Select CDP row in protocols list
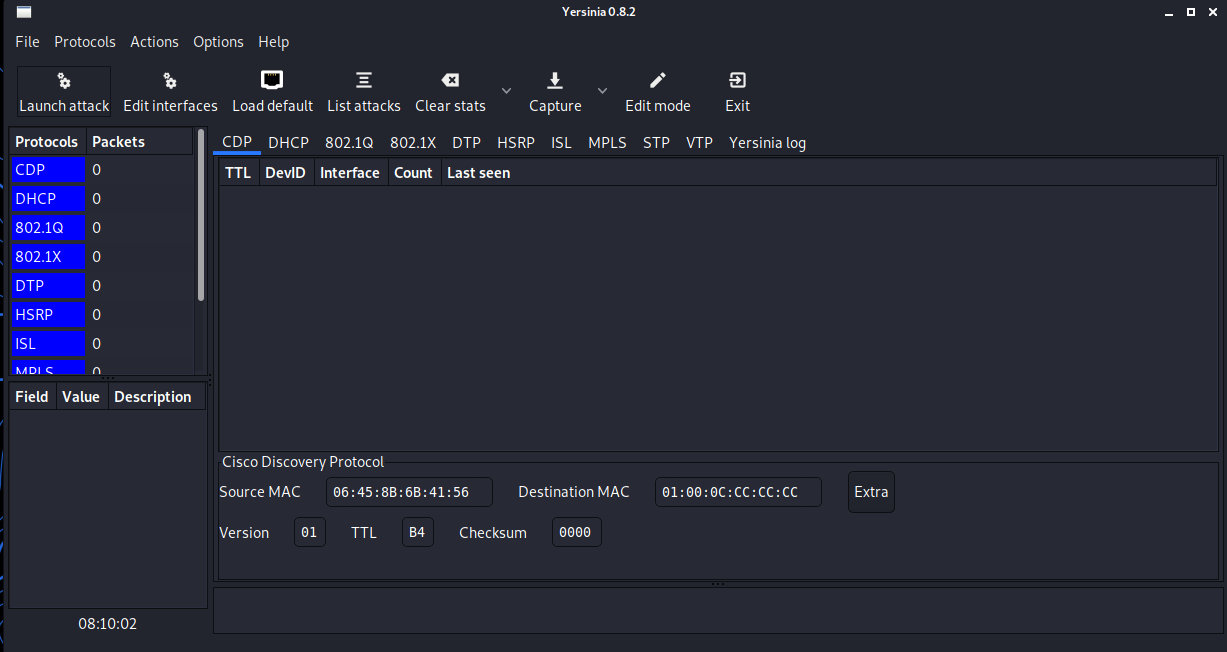Viewport: 1227px width, 652px height. pos(102,170)
